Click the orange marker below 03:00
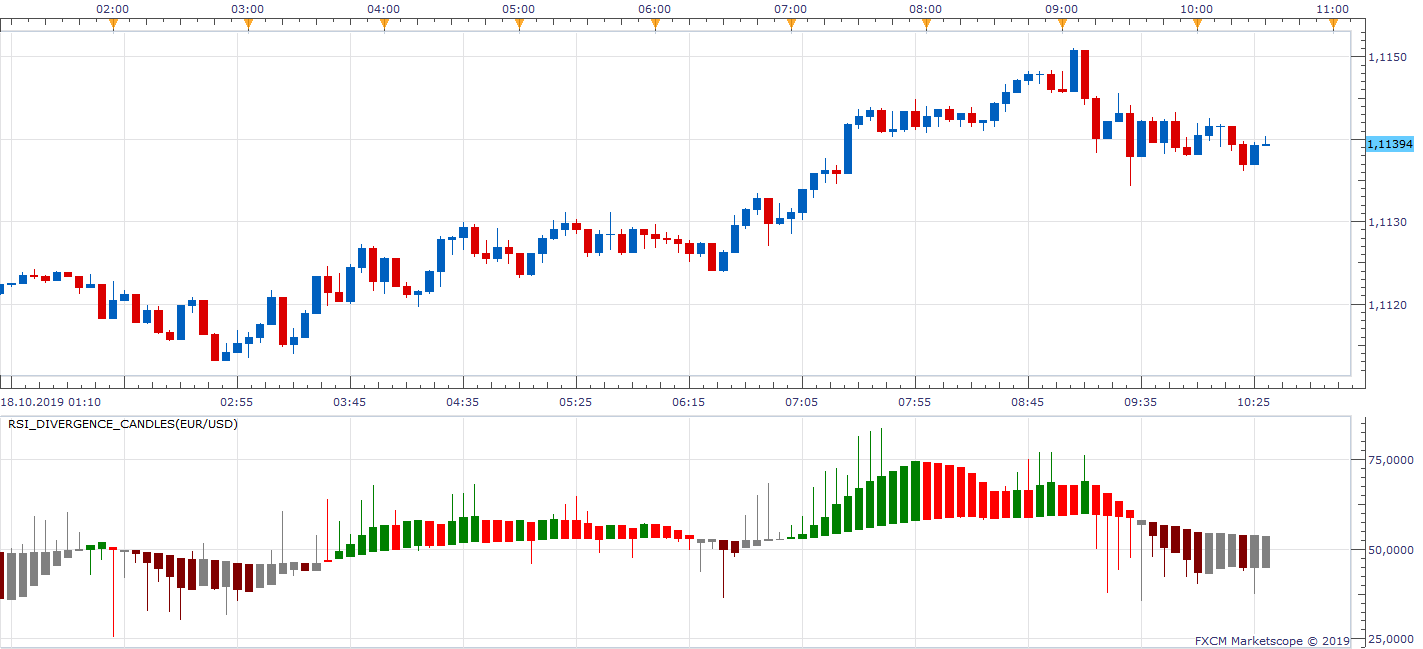 coord(248,24)
